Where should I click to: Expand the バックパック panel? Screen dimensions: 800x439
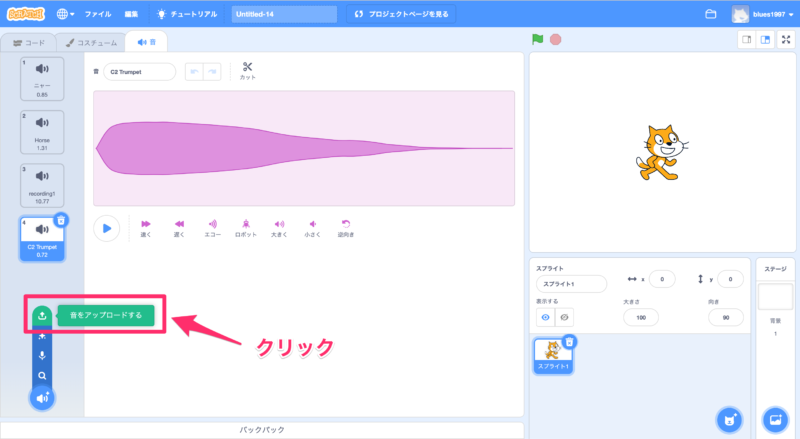click(x=265, y=430)
